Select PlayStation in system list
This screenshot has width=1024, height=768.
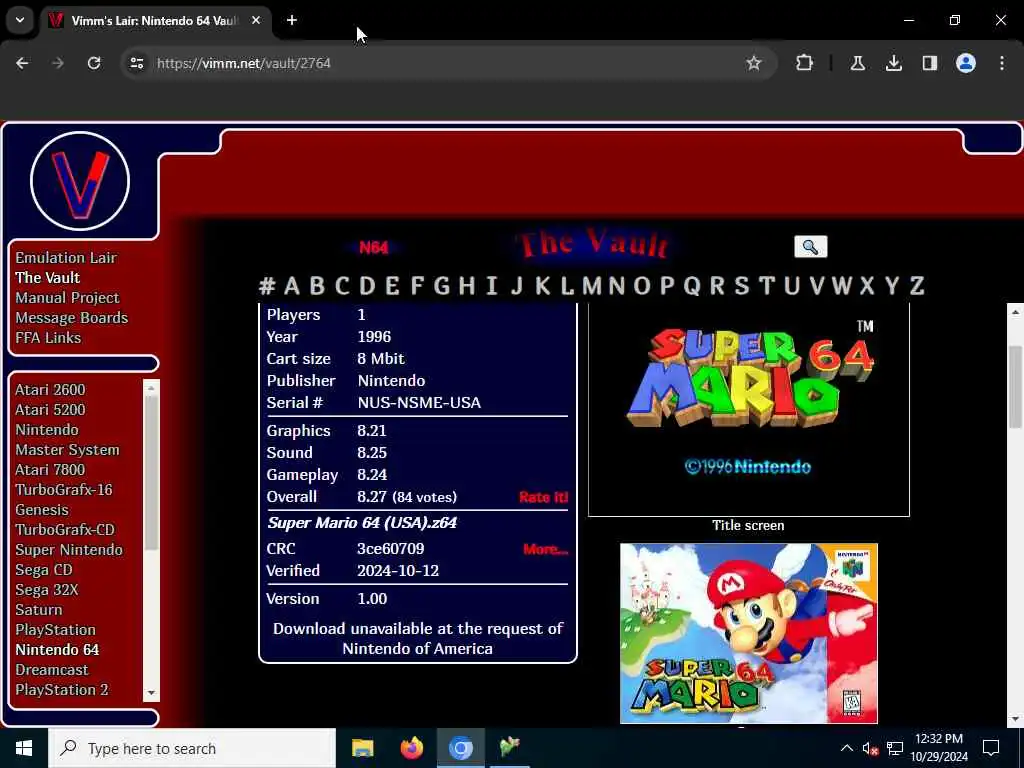pyautogui.click(x=56, y=630)
